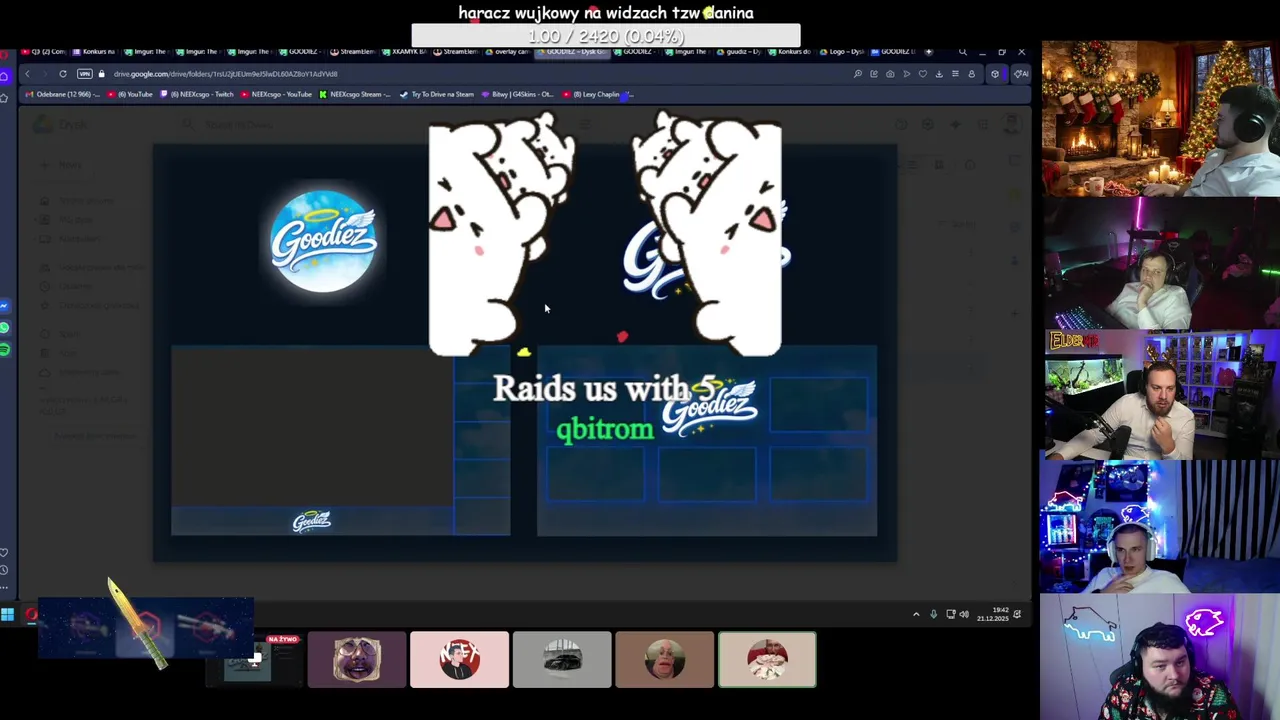Open the 'NEEXcsgo - YouTube' bookmark
The image size is (1280, 720).
(276, 94)
